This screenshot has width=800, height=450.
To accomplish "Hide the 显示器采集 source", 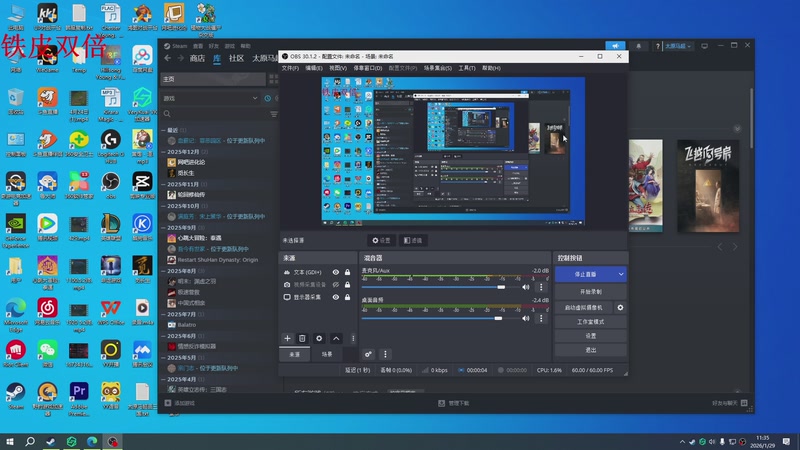I will [336, 297].
